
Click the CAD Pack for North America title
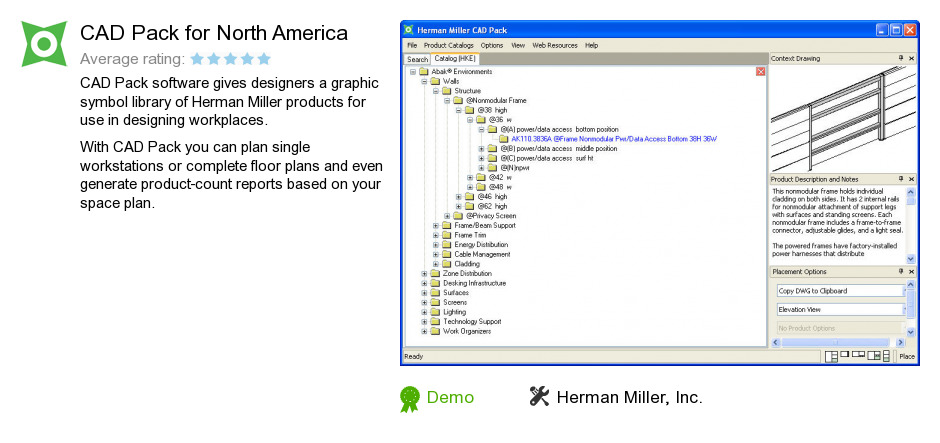(214, 32)
